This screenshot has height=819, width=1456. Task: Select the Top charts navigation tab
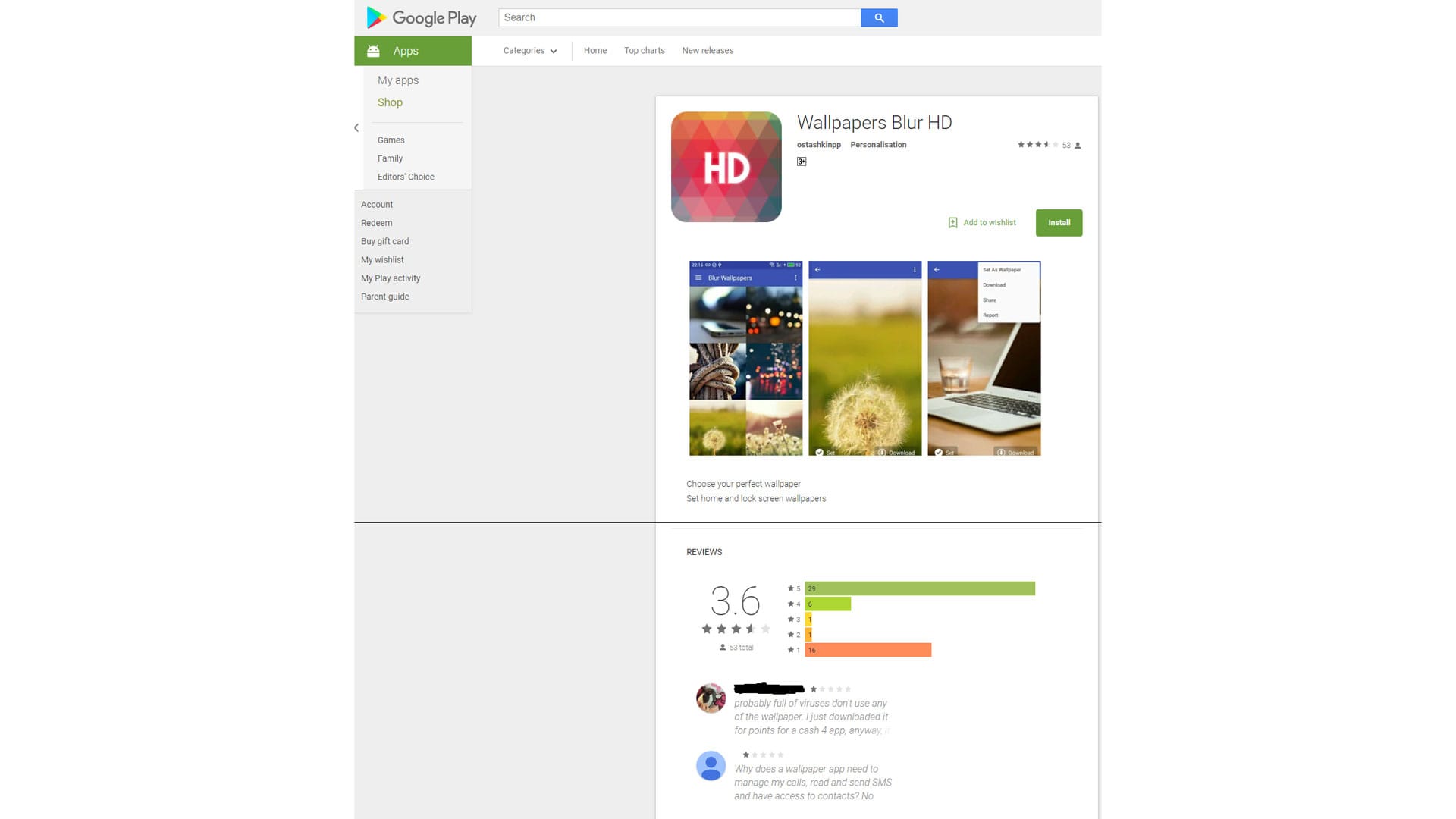click(644, 50)
